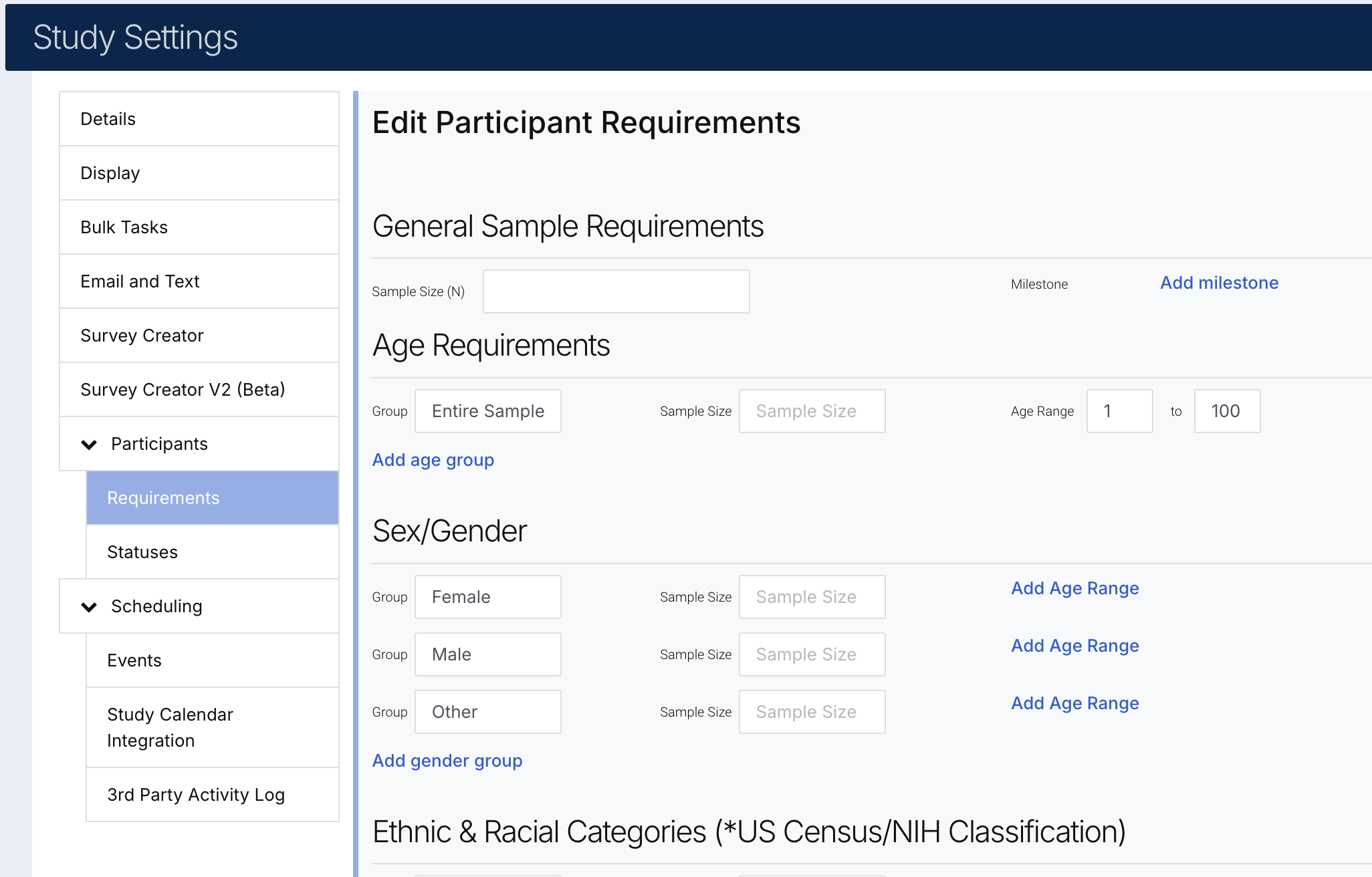1372x877 pixels.
Task: Open Survey Creator V2 (Beta)
Action: (199, 390)
